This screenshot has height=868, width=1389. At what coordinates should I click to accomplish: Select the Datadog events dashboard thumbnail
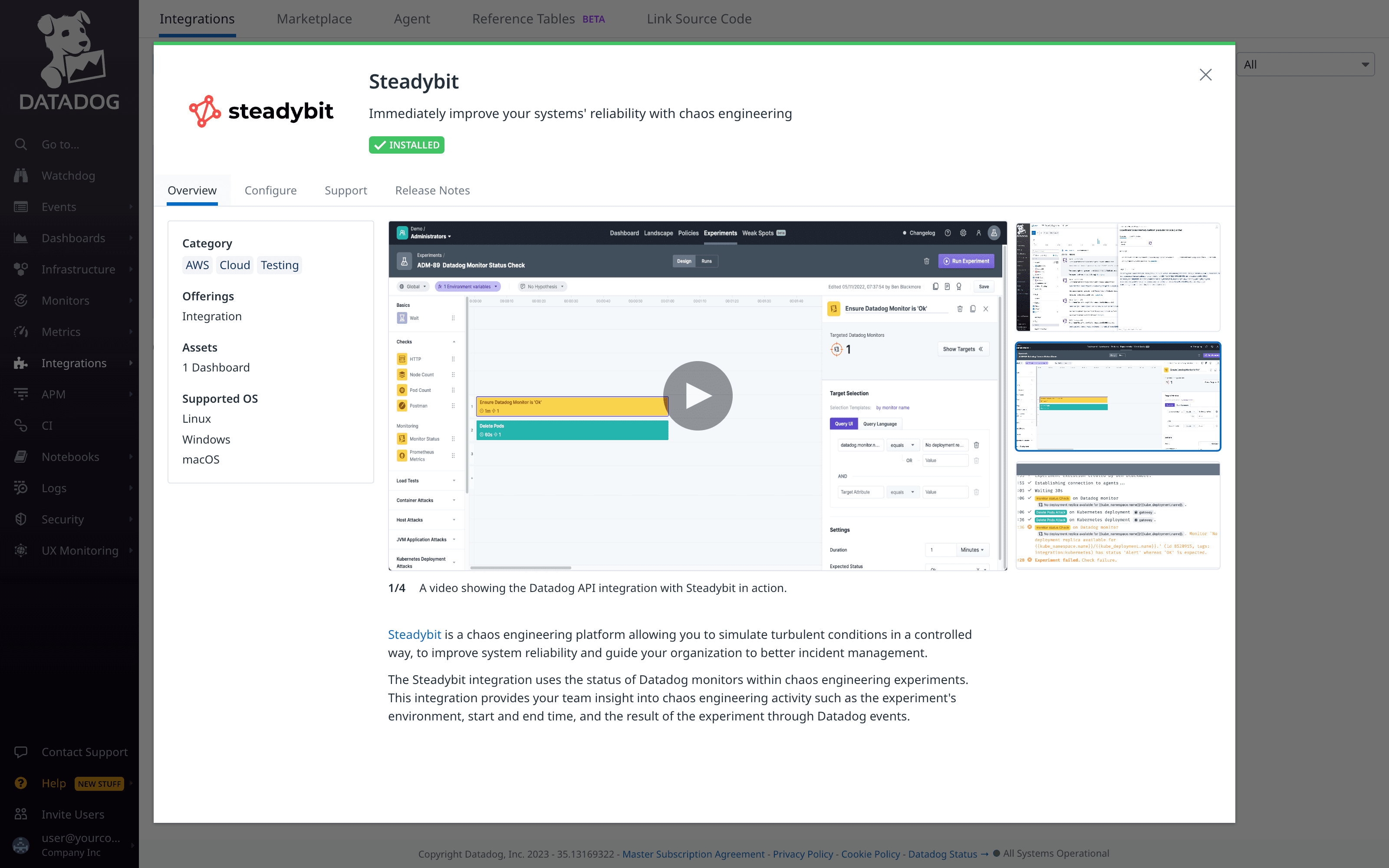pyautogui.click(x=1118, y=277)
